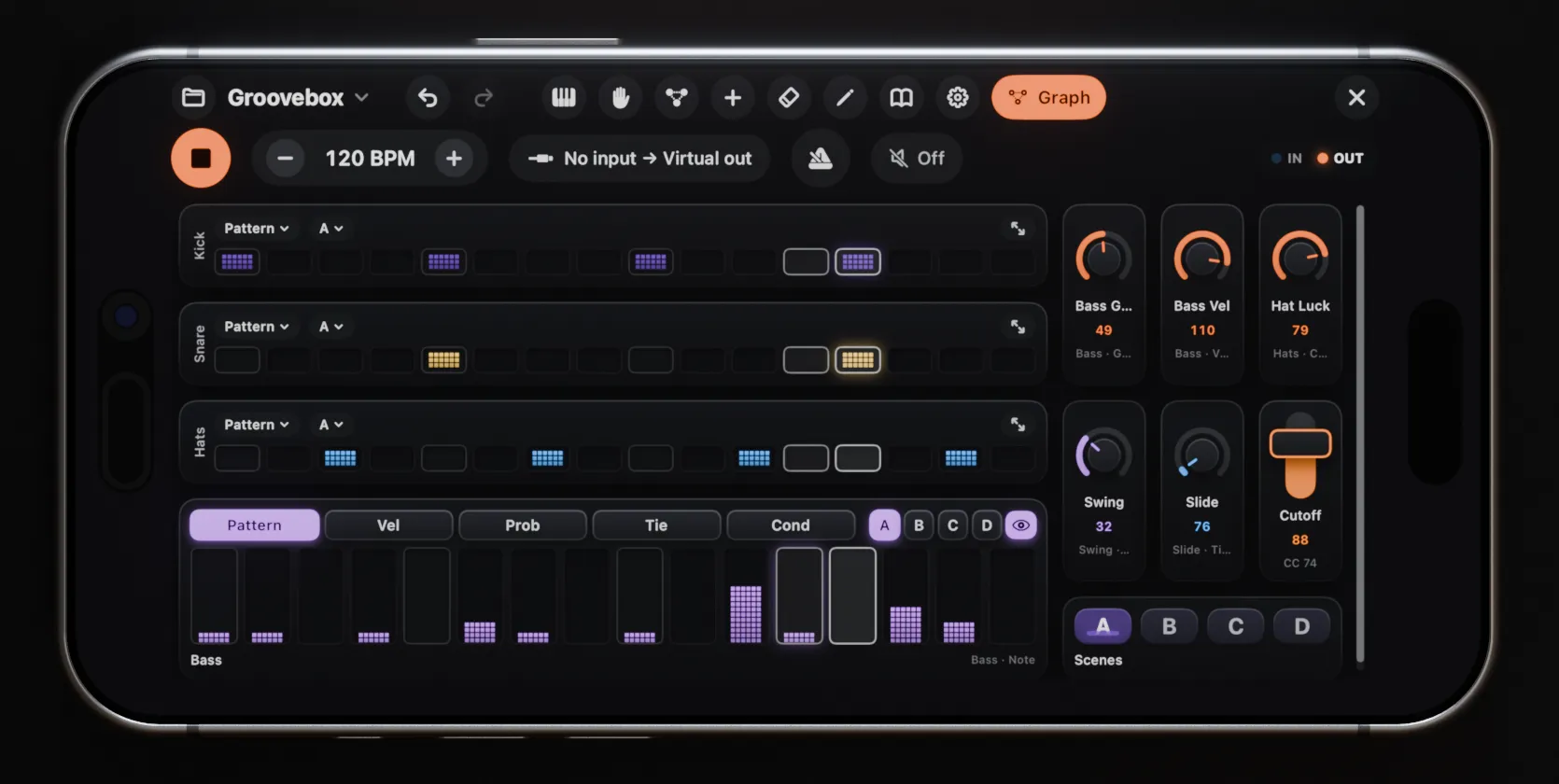Select the Tie tab
Image resolution: width=1559 pixels, height=784 pixels.
[x=656, y=525]
